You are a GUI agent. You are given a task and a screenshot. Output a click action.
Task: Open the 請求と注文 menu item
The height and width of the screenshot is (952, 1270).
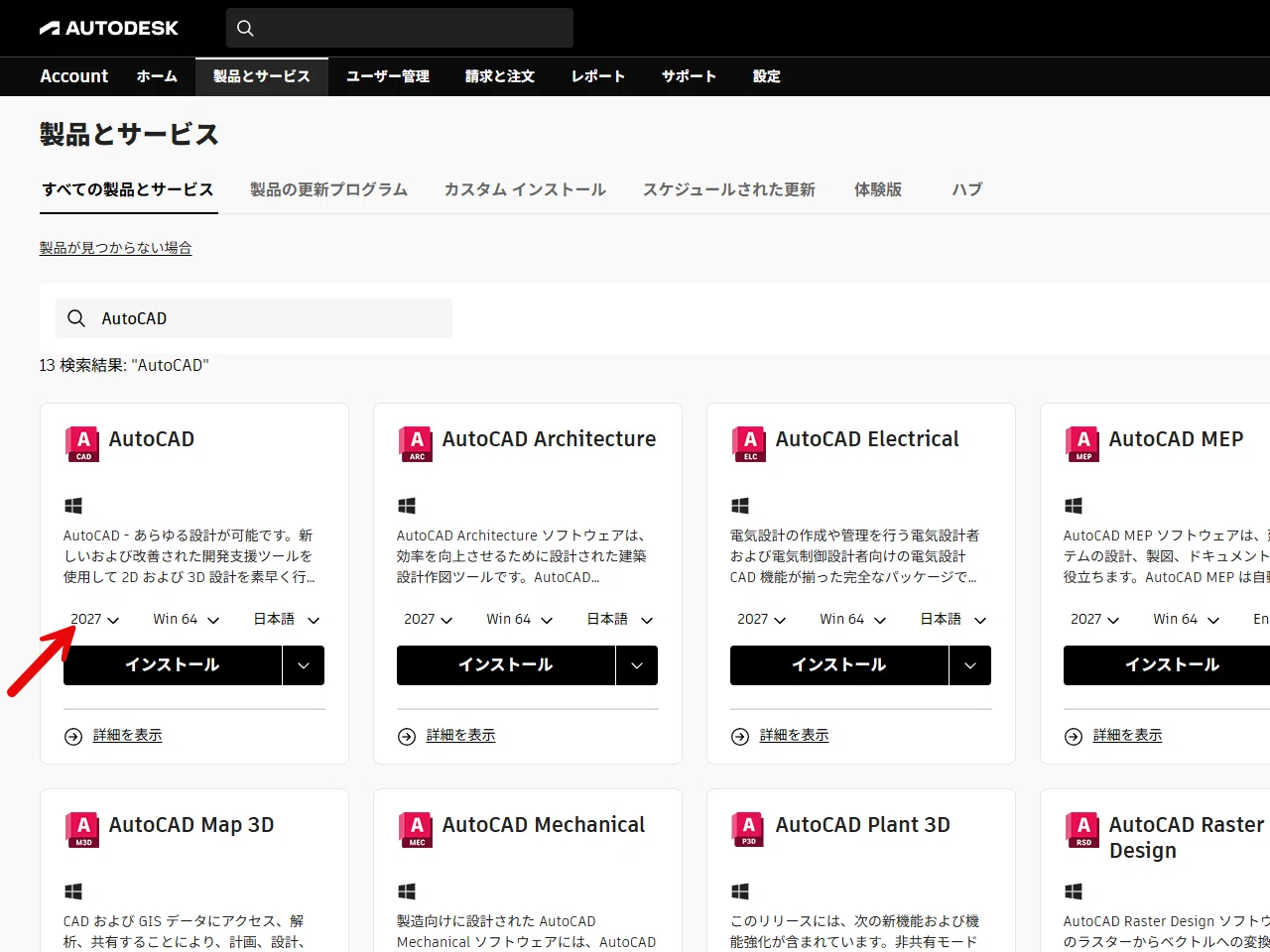(x=500, y=76)
